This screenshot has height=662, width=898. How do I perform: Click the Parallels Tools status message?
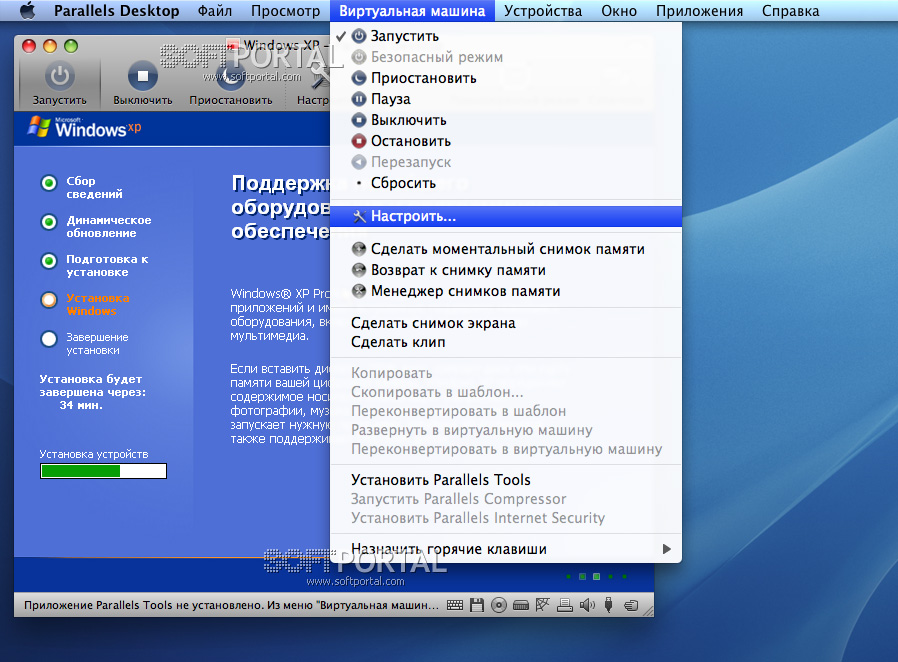click(232, 605)
